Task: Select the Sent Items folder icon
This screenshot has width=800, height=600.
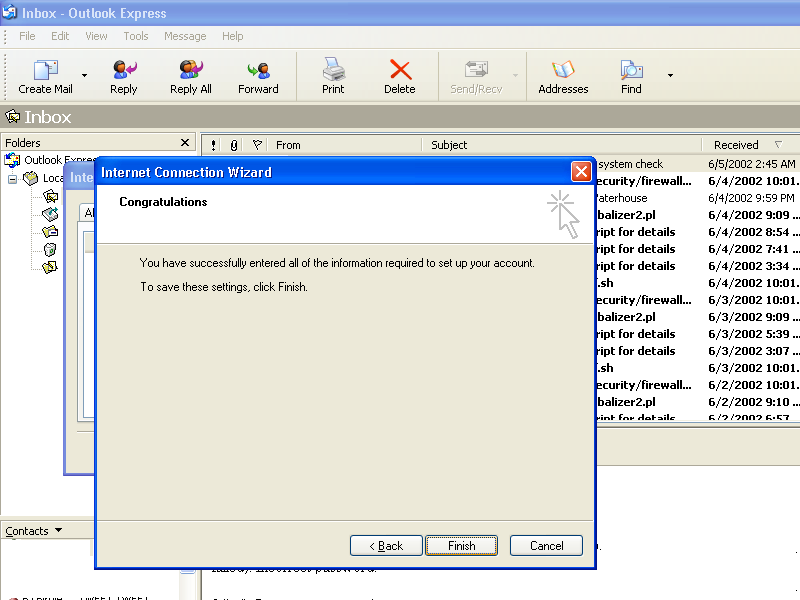Action: (x=50, y=232)
